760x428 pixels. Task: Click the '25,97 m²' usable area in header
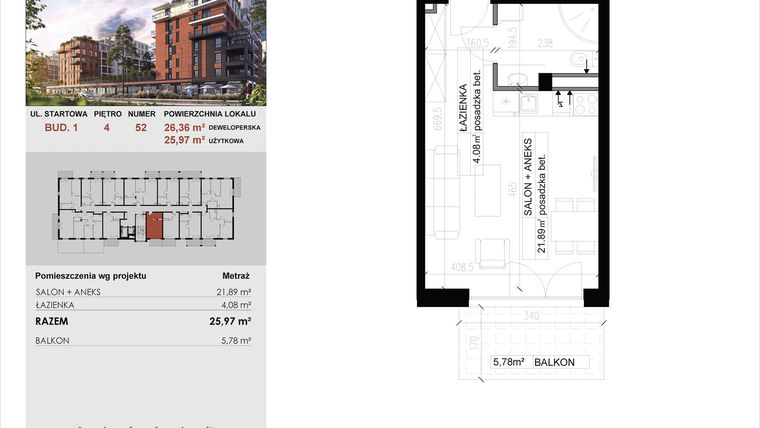click(185, 140)
